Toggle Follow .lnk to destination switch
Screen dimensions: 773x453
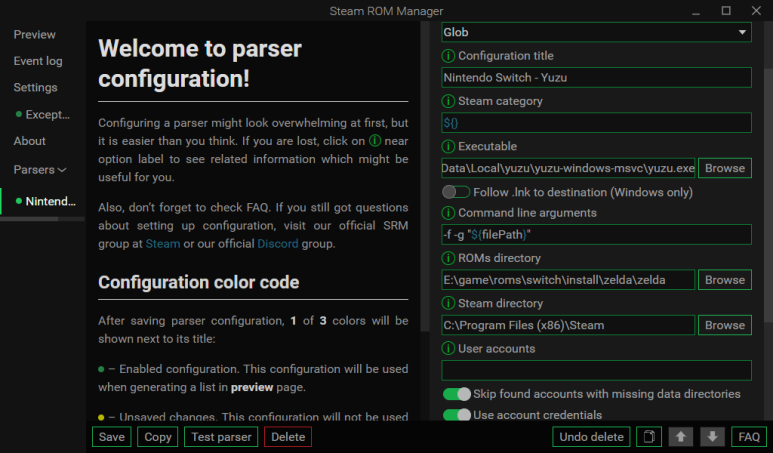[456, 192]
